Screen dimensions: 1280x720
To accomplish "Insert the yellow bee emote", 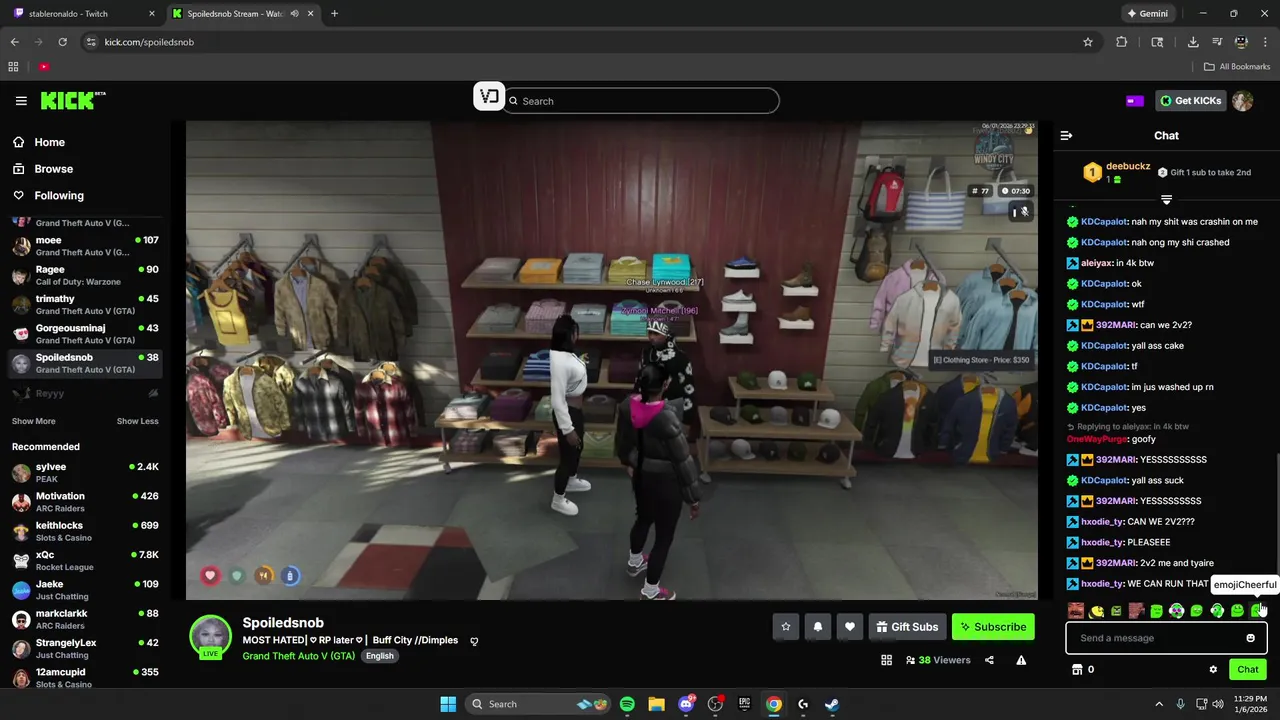I will coord(1097,610).
